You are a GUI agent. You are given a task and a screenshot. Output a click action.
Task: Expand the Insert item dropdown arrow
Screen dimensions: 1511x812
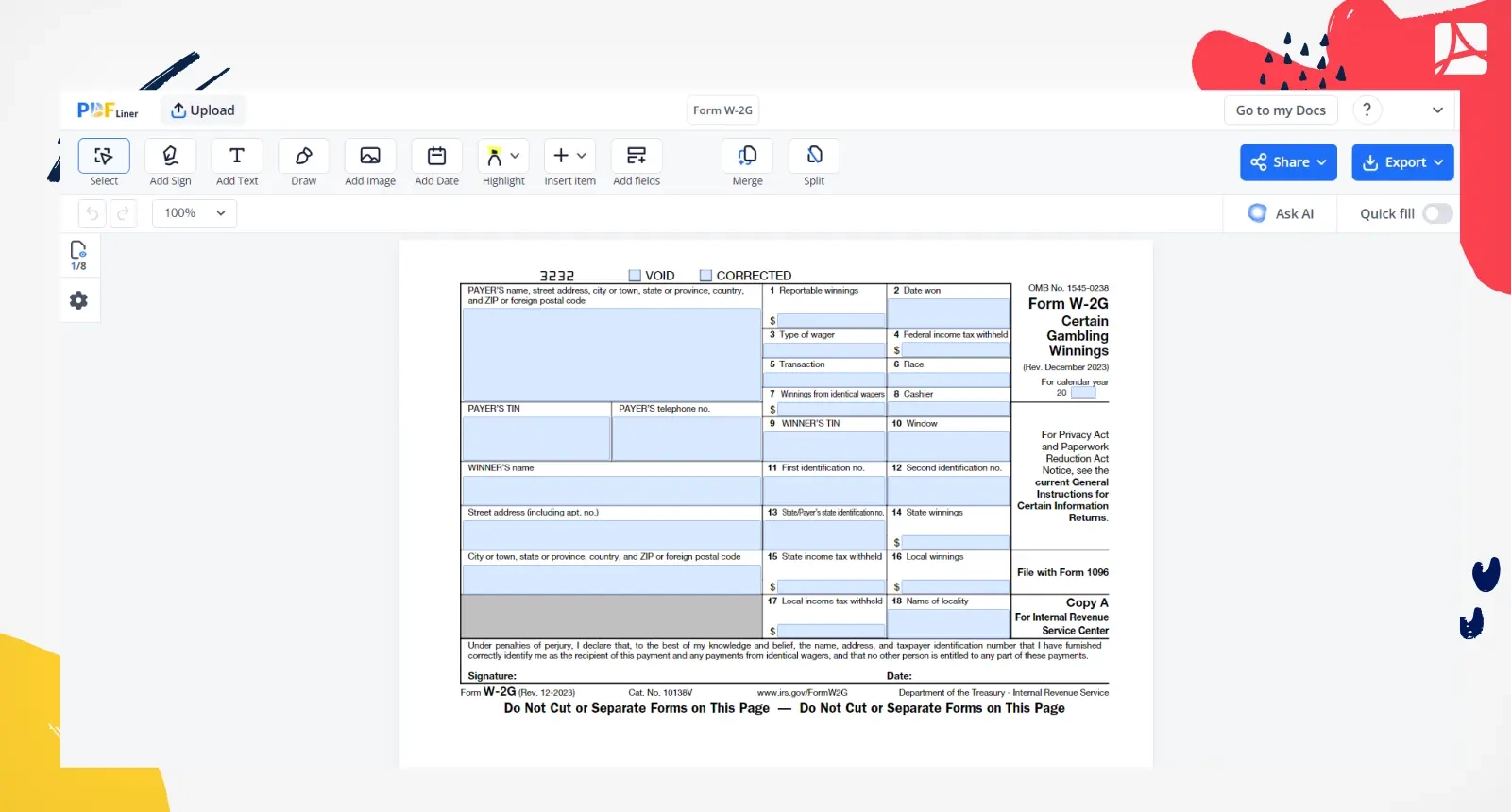pos(582,156)
